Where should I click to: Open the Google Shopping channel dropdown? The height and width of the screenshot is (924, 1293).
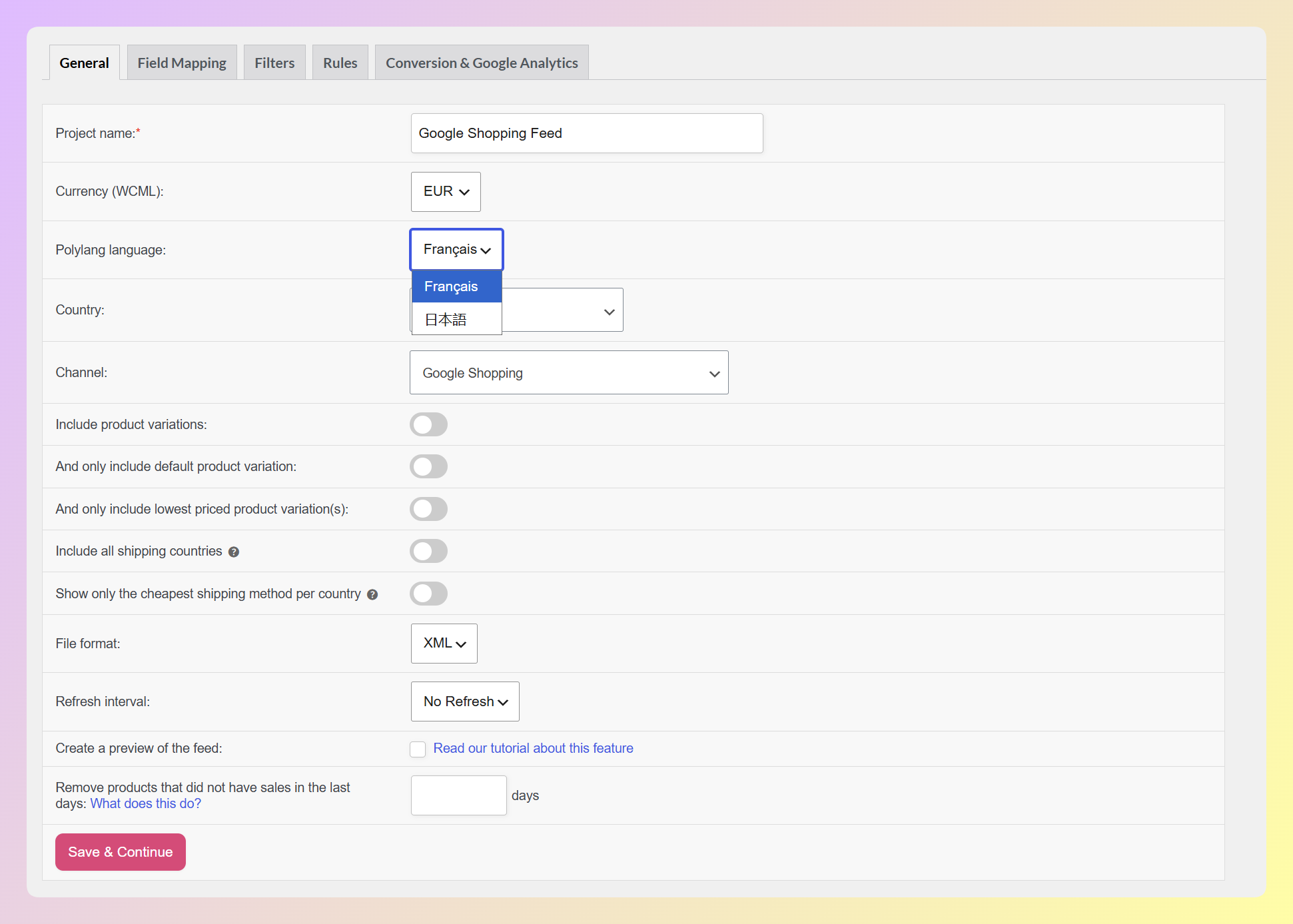[x=569, y=372]
